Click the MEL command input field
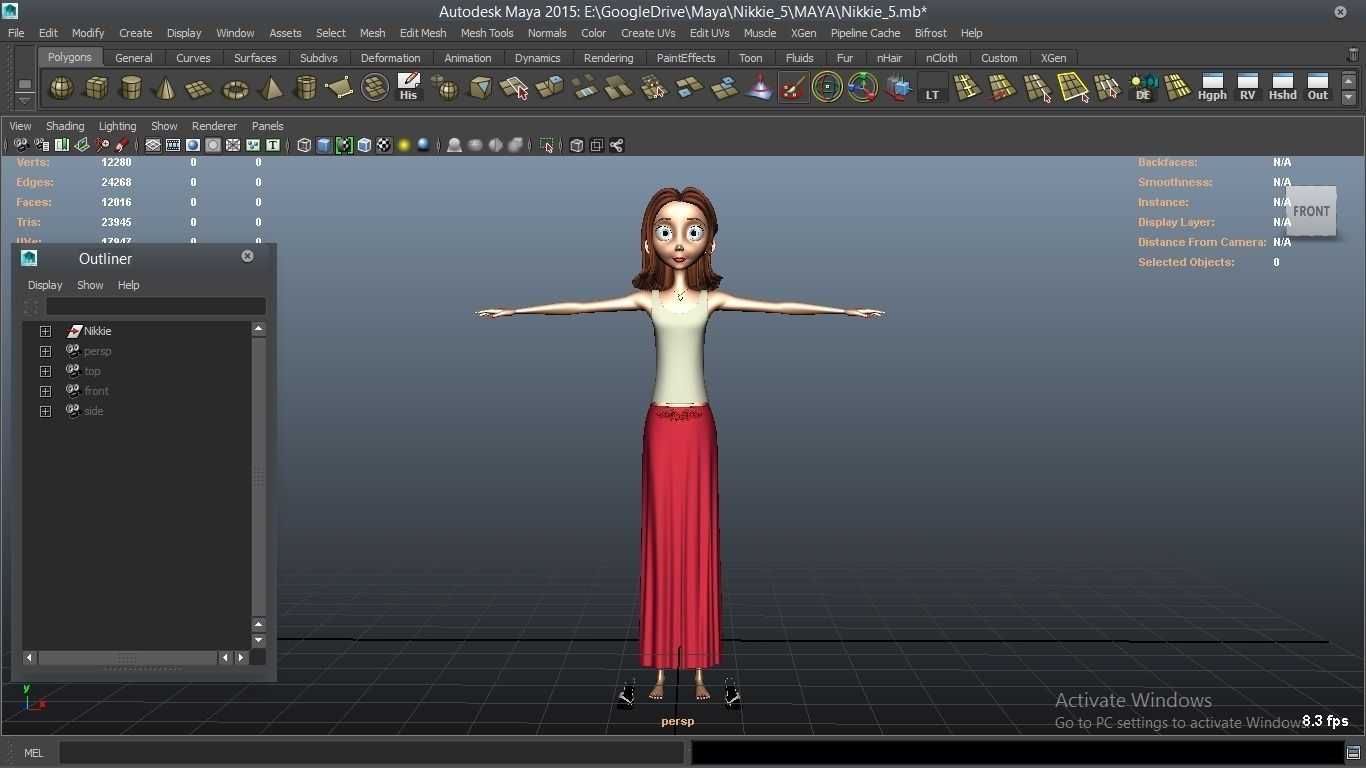The image size is (1366, 768). pyautogui.click(x=371, y=753)
